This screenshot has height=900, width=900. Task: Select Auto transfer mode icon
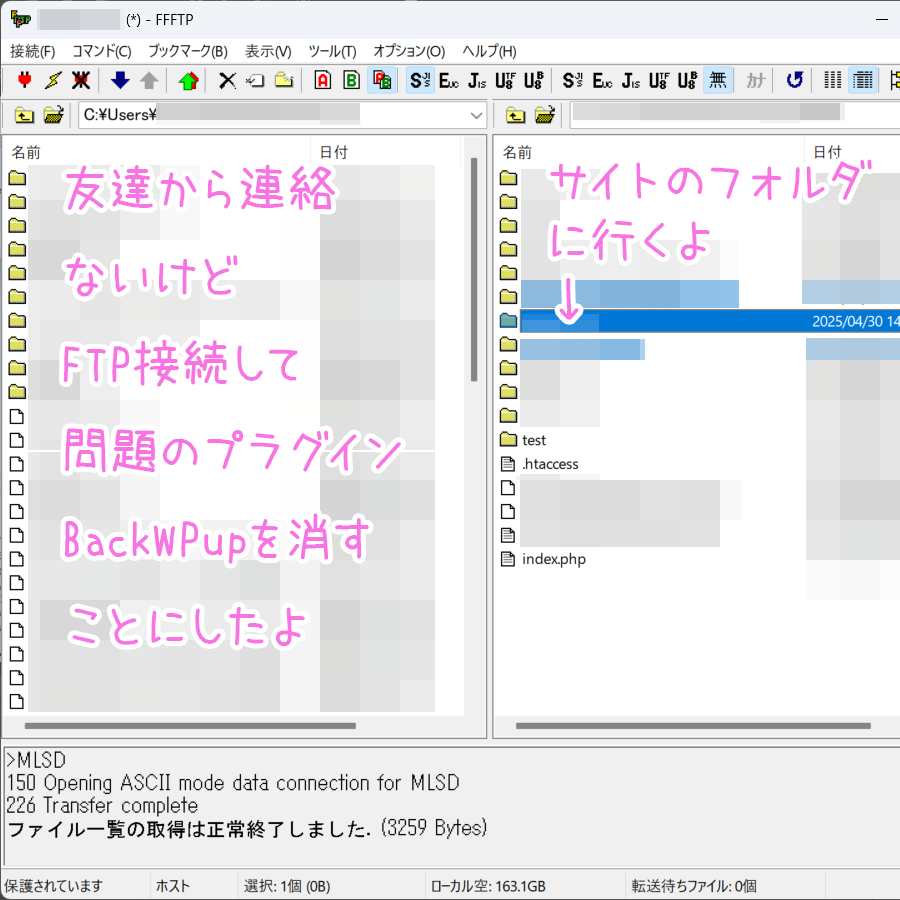tap(381, 80)
